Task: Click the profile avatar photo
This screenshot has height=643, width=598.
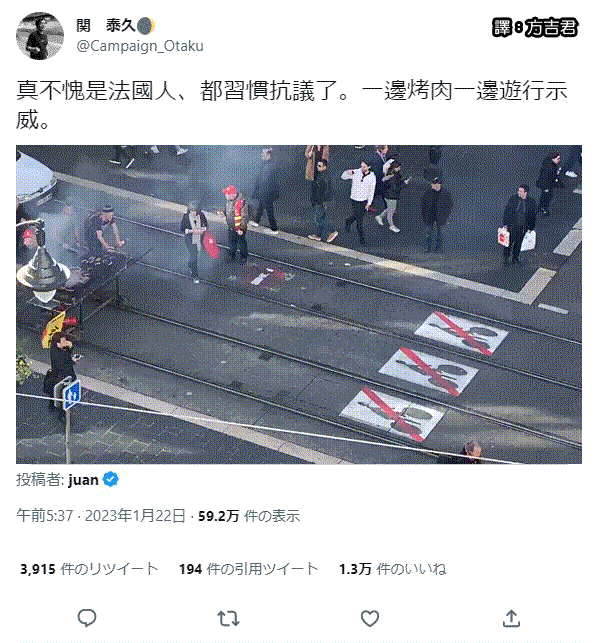Action: coord(40,36)
